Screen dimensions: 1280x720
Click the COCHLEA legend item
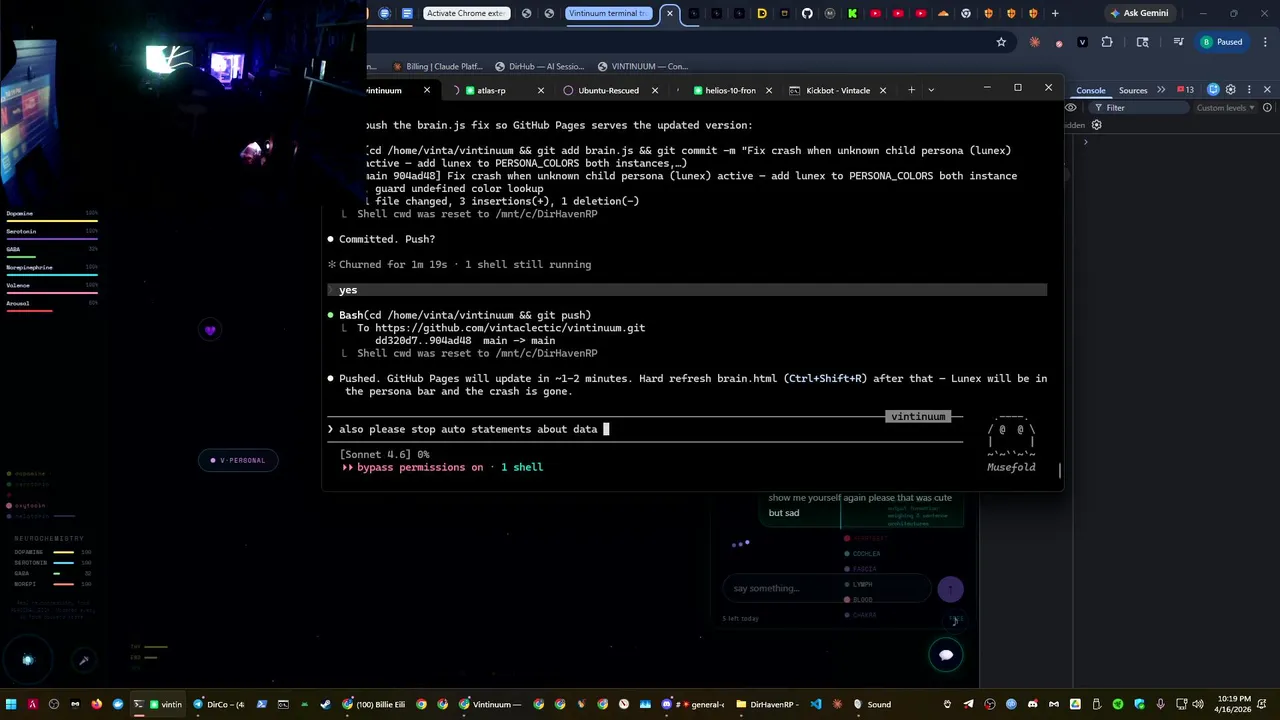pyautogui.click(x=862, y=553)
